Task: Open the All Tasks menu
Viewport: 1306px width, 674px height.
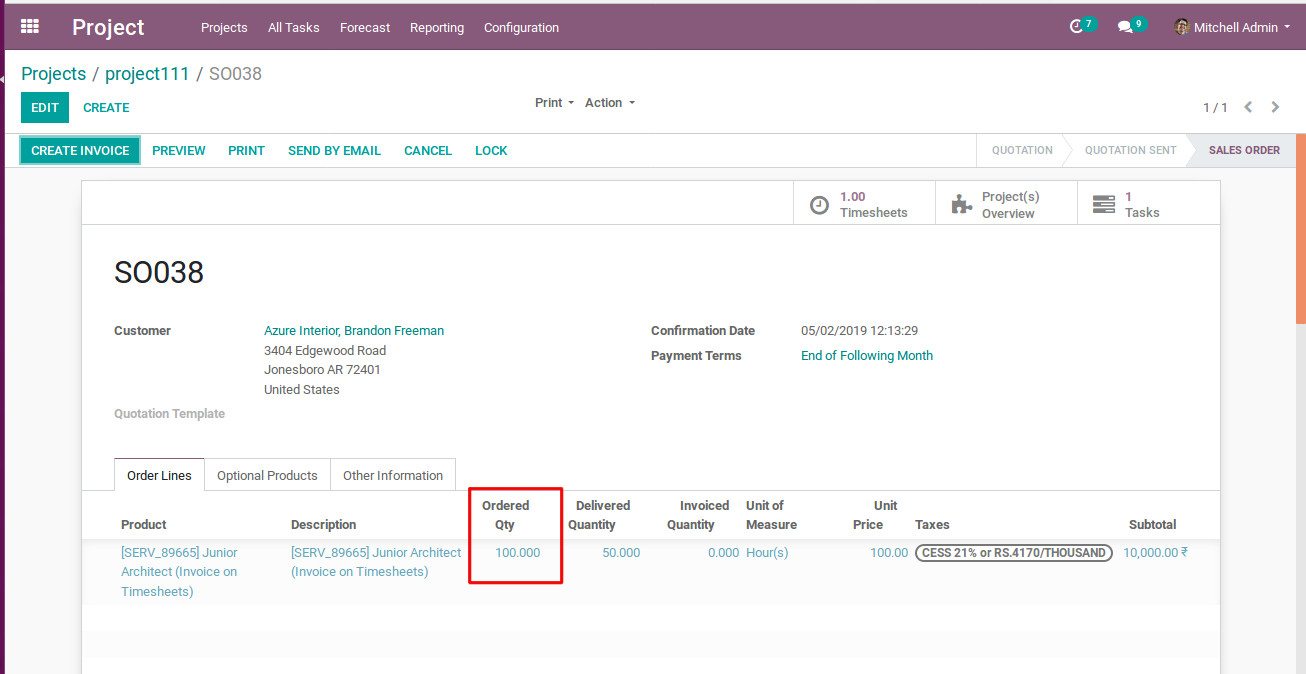Action: click(x=294, y=27)
